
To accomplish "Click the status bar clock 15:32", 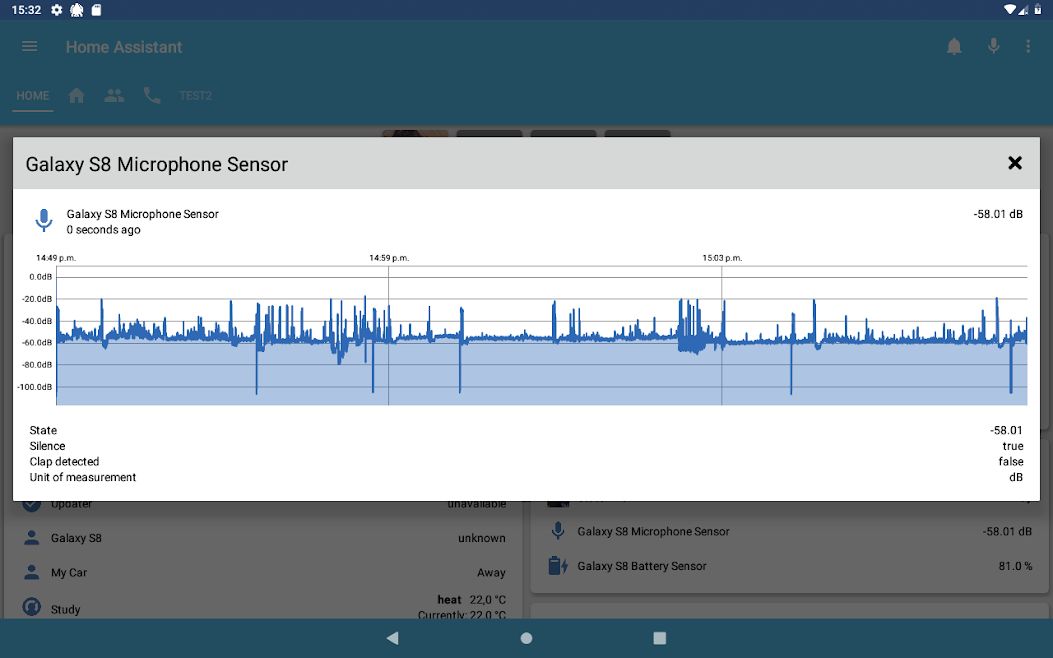I will pyautogui.click(x=26, y=10).
